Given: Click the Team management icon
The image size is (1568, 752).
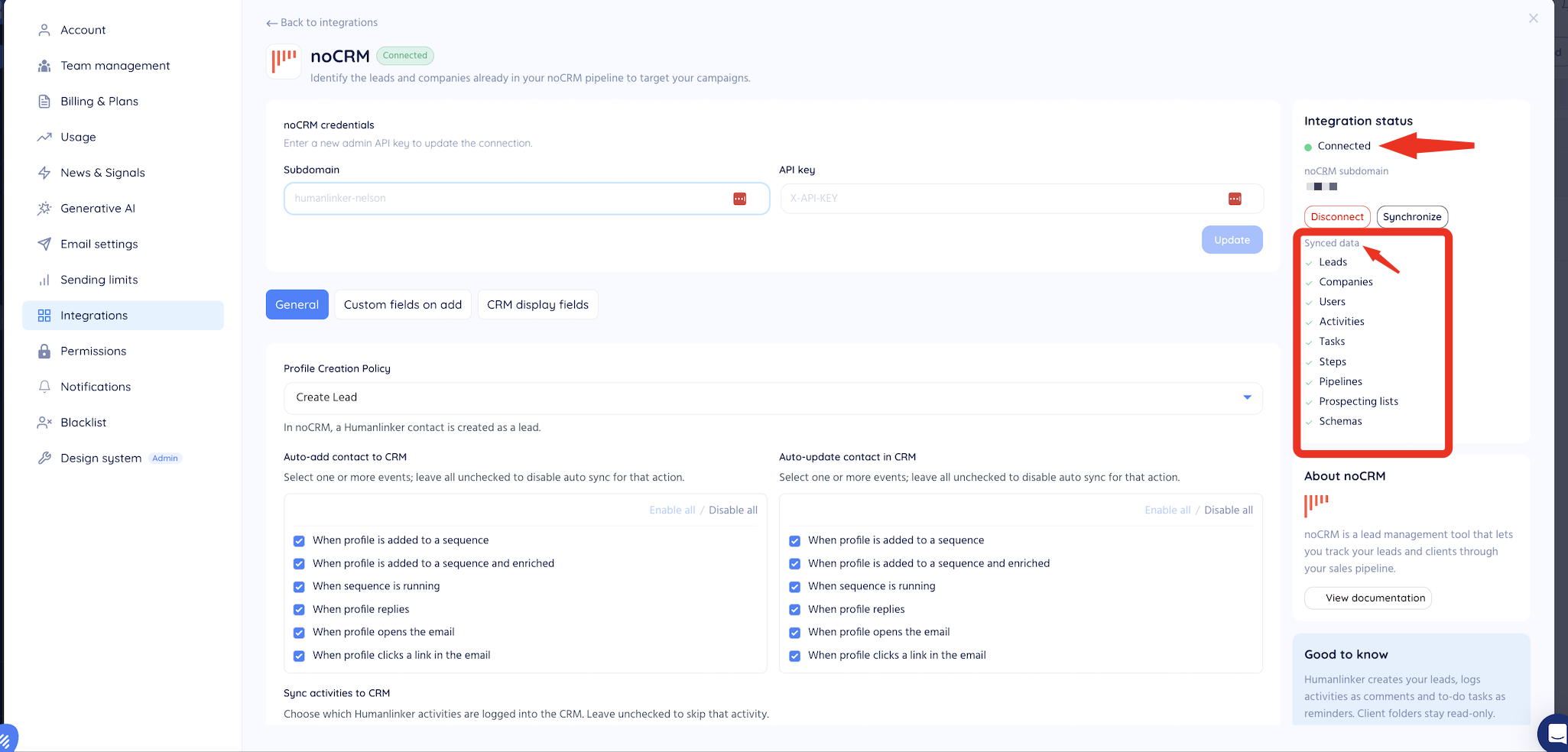Looking at the screenshot, I should pyautogui.click(x=44, y=66).
